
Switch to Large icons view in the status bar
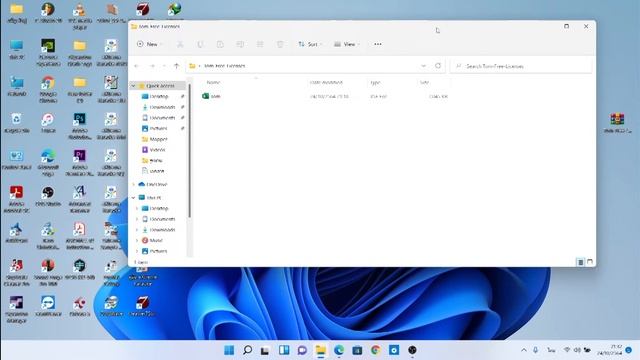(x=590, y=262)
